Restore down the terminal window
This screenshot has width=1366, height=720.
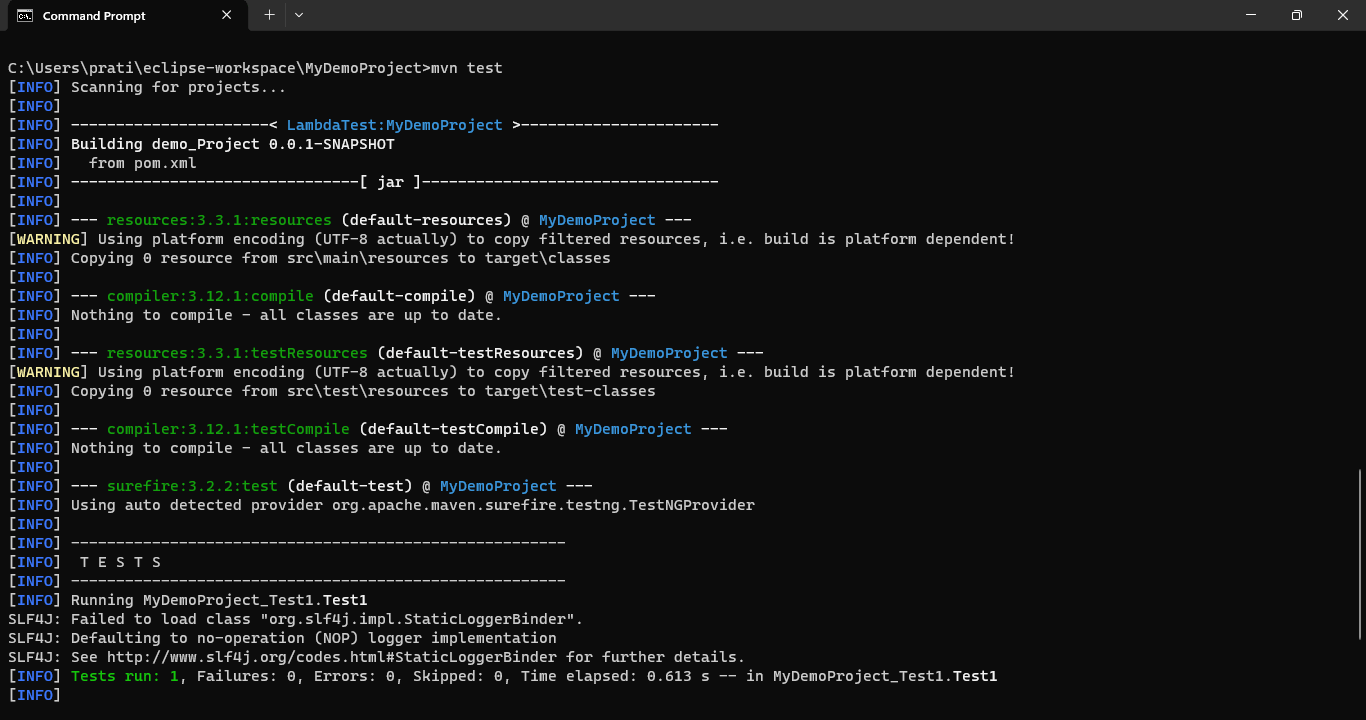1297,15
